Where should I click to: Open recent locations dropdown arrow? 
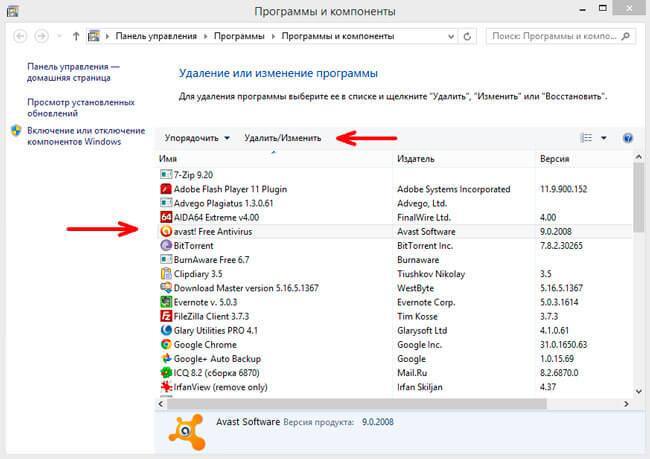coord(59,36)
